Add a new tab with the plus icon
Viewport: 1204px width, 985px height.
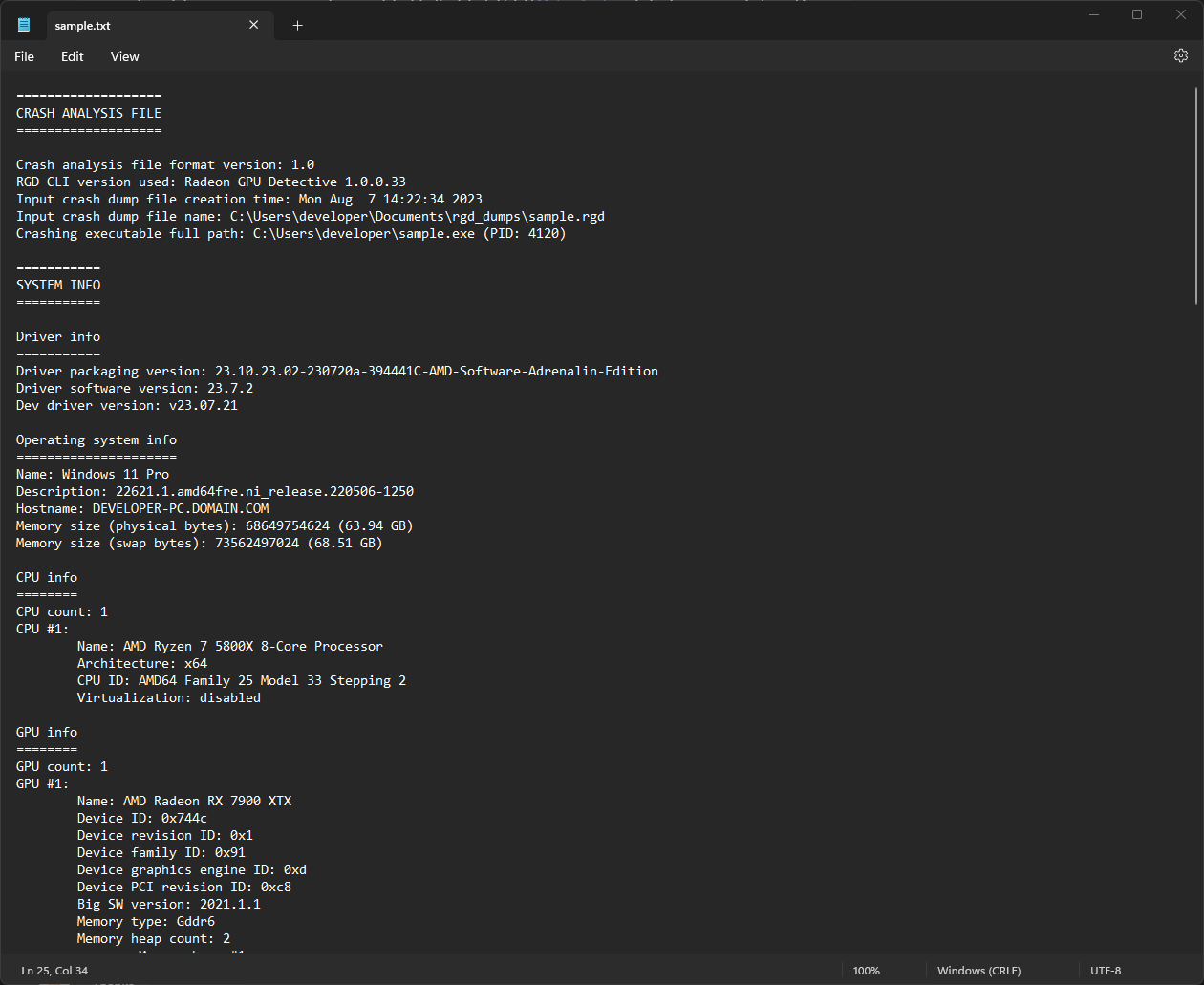coord(297,26)
